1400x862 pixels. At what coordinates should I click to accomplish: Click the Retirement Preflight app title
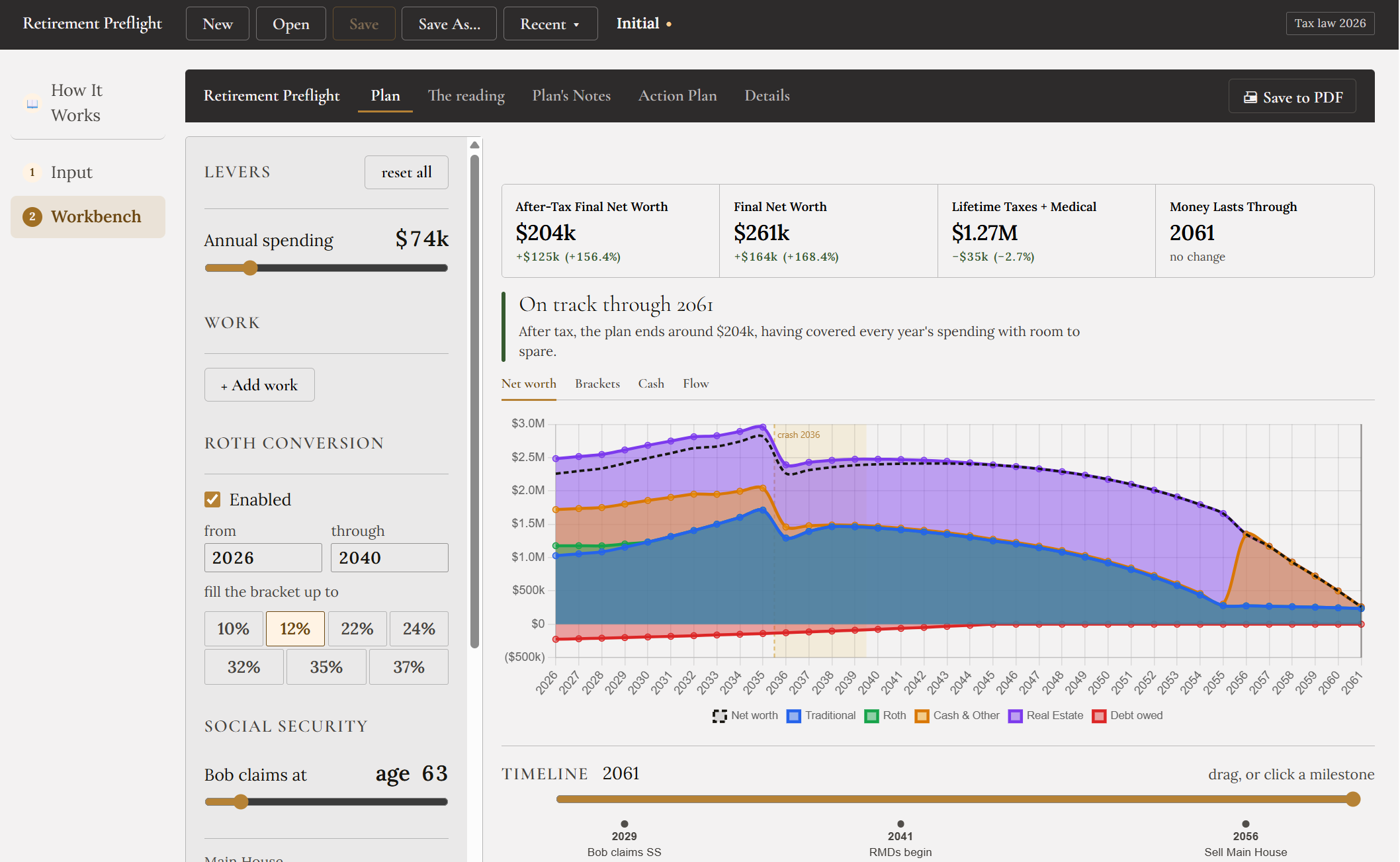pyautogui.click(x=92, y=23)
